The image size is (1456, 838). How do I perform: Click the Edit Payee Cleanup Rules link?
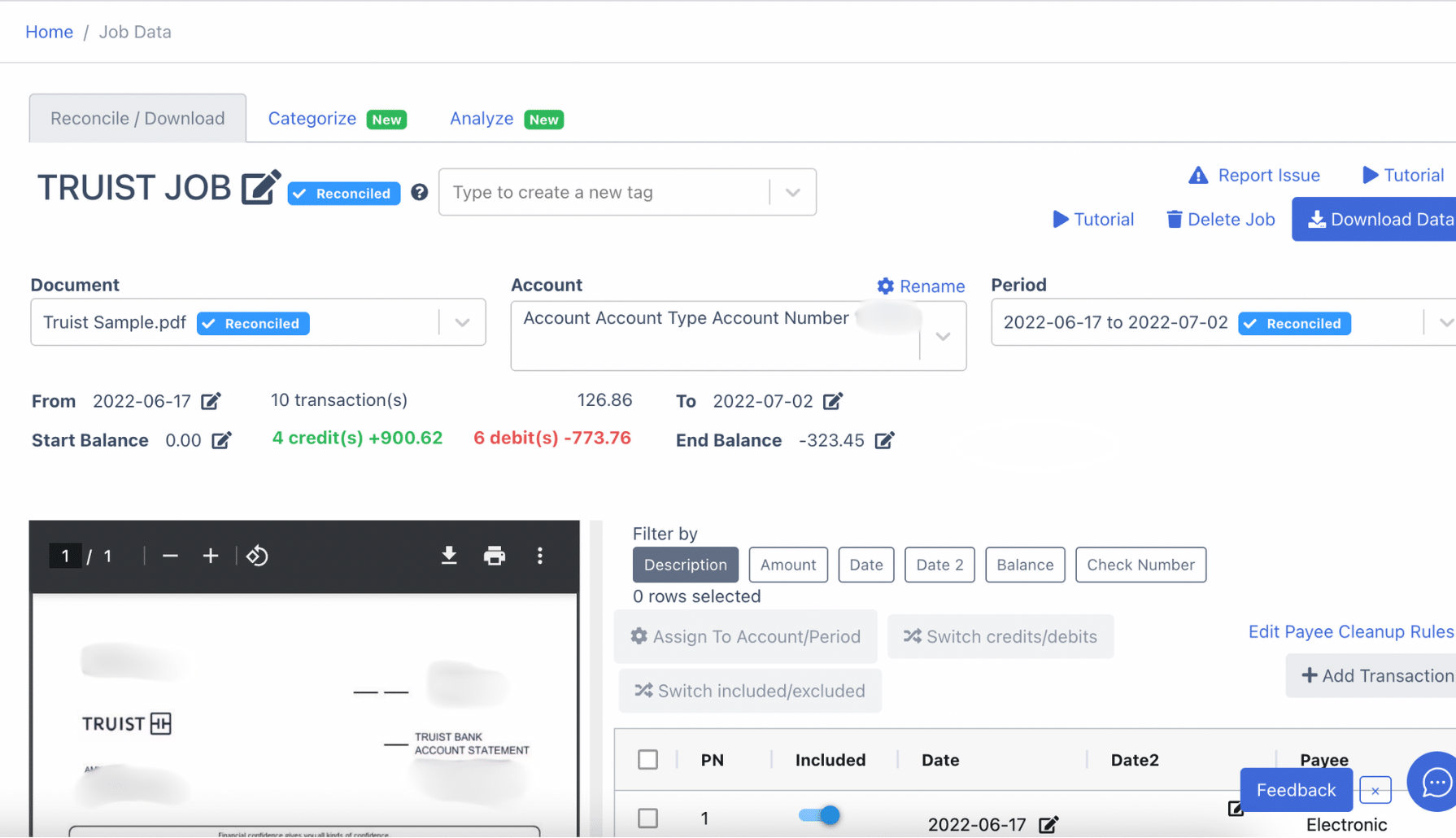click(x=1350, y=631)
